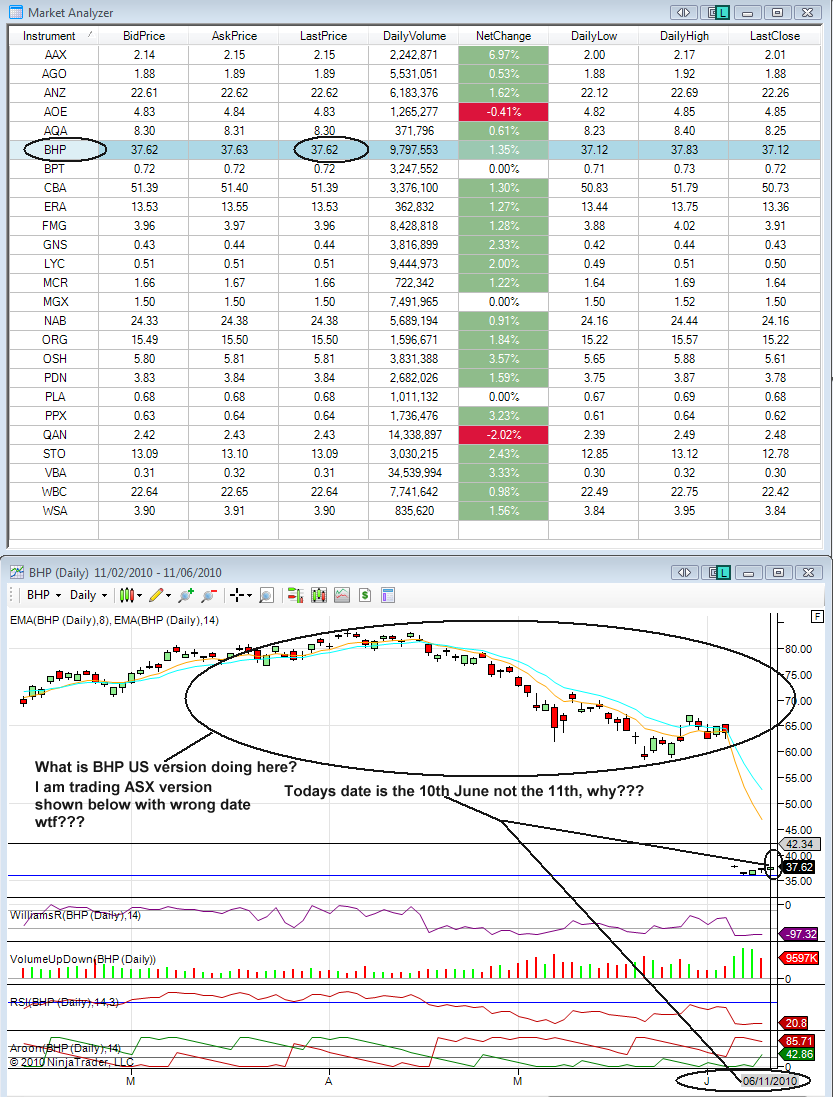833x1097 pixels.
Task: Select the pencil drawing tools icon
Action: point(155,595)
